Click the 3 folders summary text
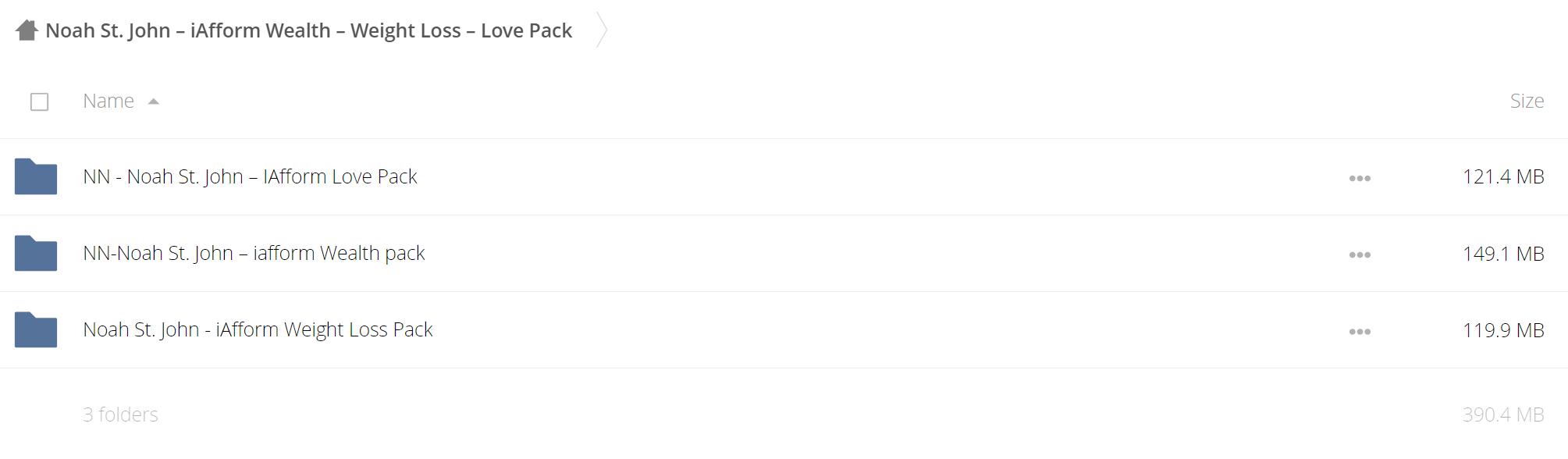Viewport: 1568px width, 459px height. pos(120,415)
